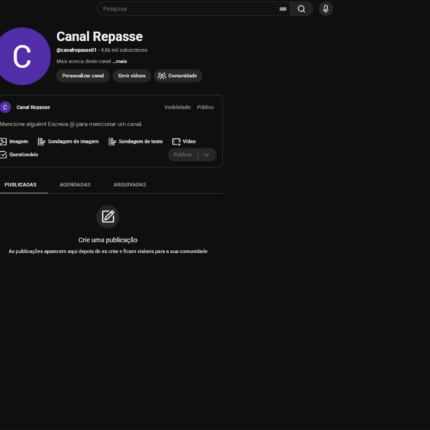Image resolution: width=430 pixels, height=430 pixels.
Task: Change Visibilidade Público setting
Action: (205, 107)
